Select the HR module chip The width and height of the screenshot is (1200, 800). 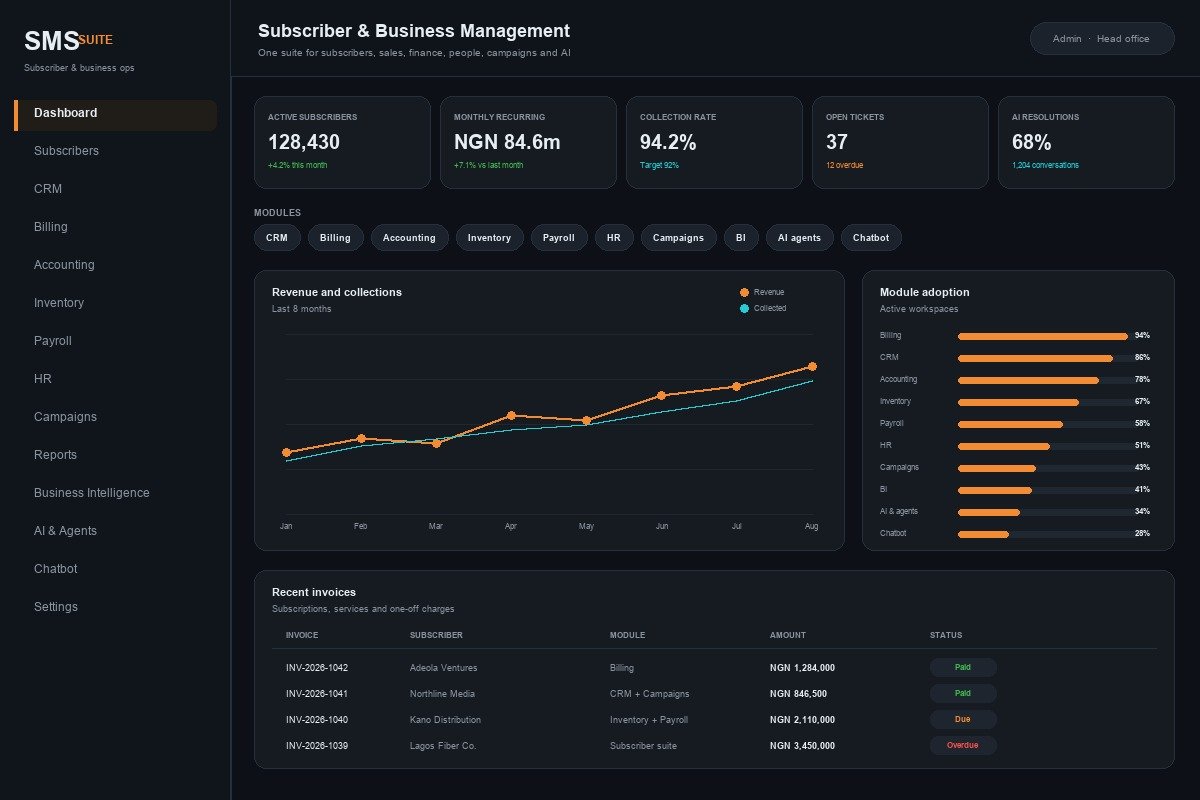pos(614,238)
